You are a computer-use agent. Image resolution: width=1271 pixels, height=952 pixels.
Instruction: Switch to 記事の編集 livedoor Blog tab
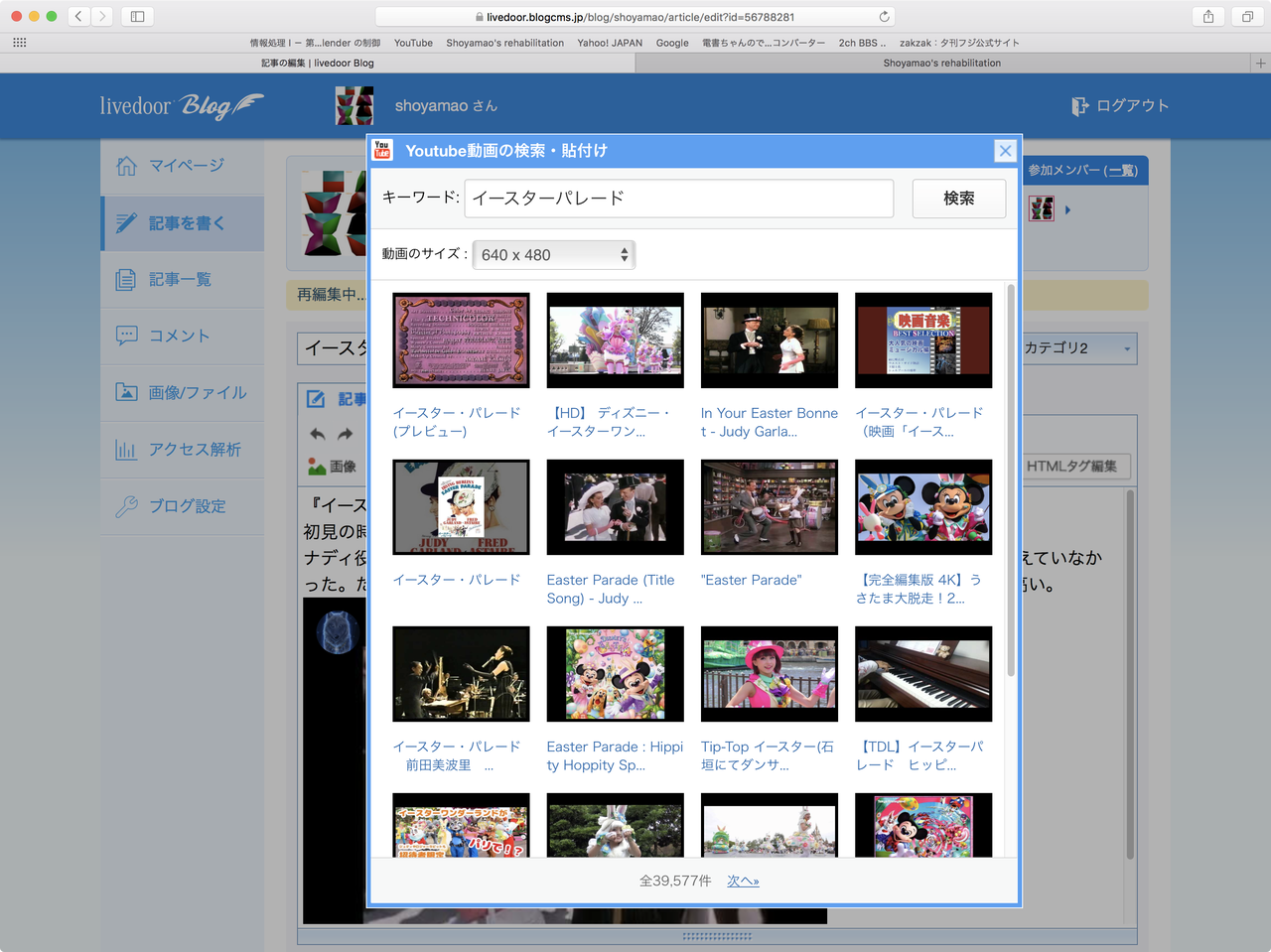tap(318, 63)
